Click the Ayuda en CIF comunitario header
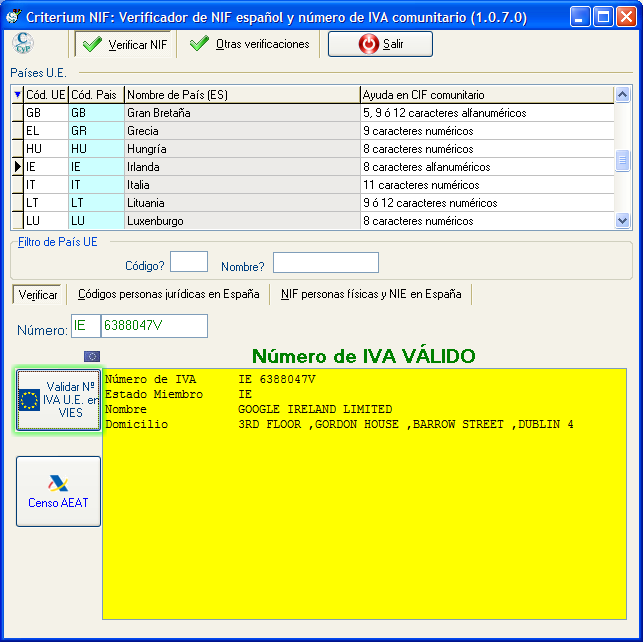The width and height of the screenshot is (643, 642). [487, 95]
